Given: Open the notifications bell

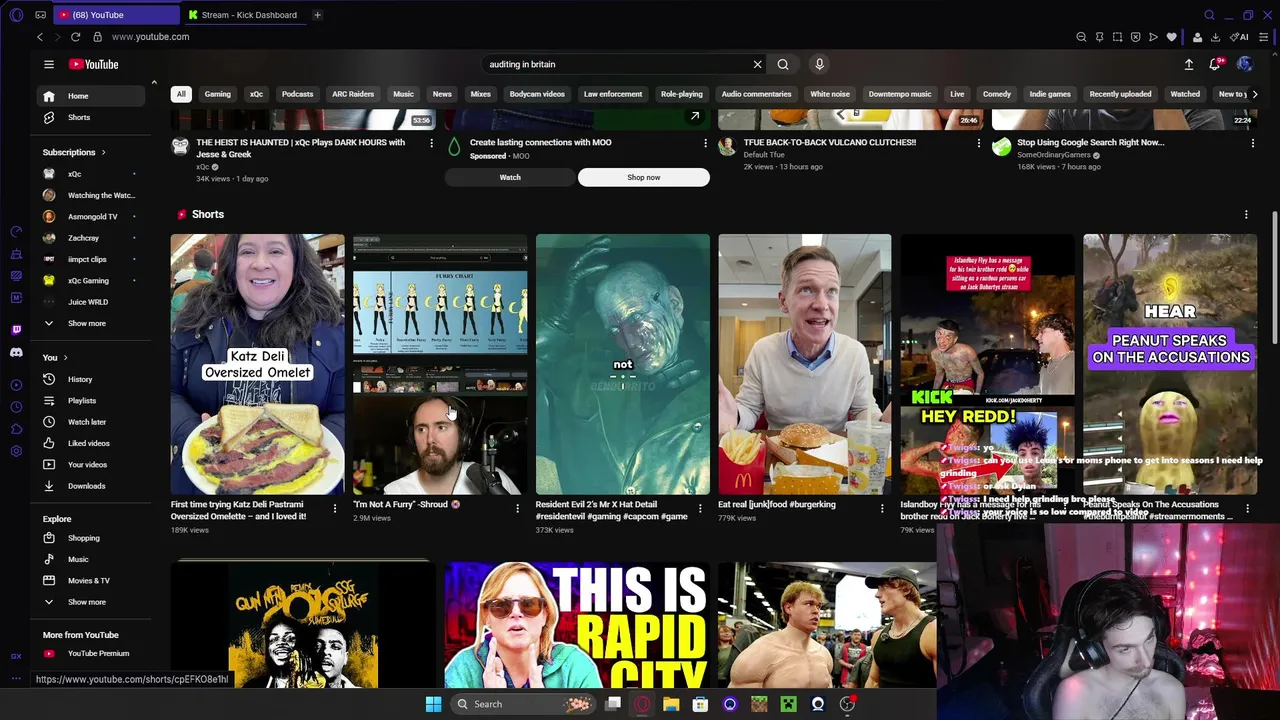Looking at the screenshot, I should (1215, 64).
